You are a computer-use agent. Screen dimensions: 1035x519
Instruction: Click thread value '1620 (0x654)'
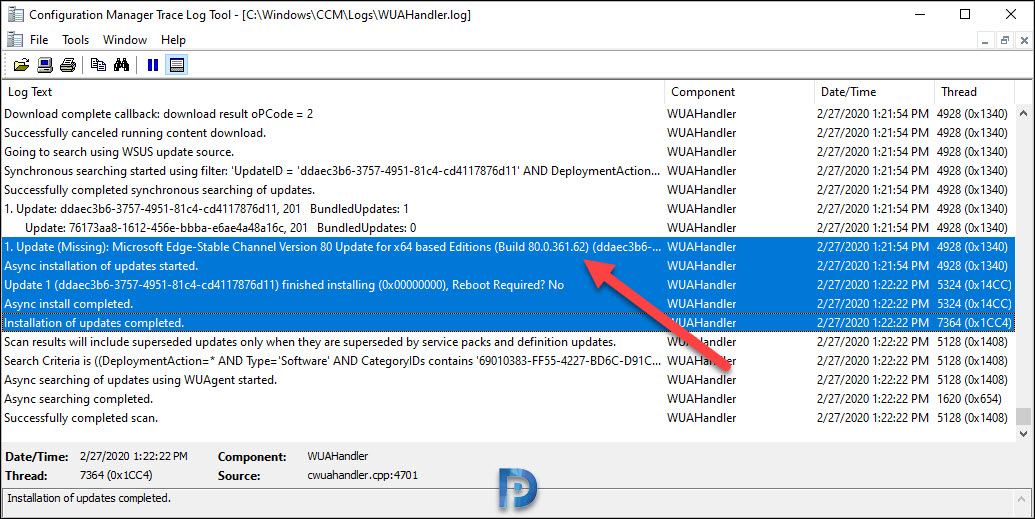(x=969, y=399)
